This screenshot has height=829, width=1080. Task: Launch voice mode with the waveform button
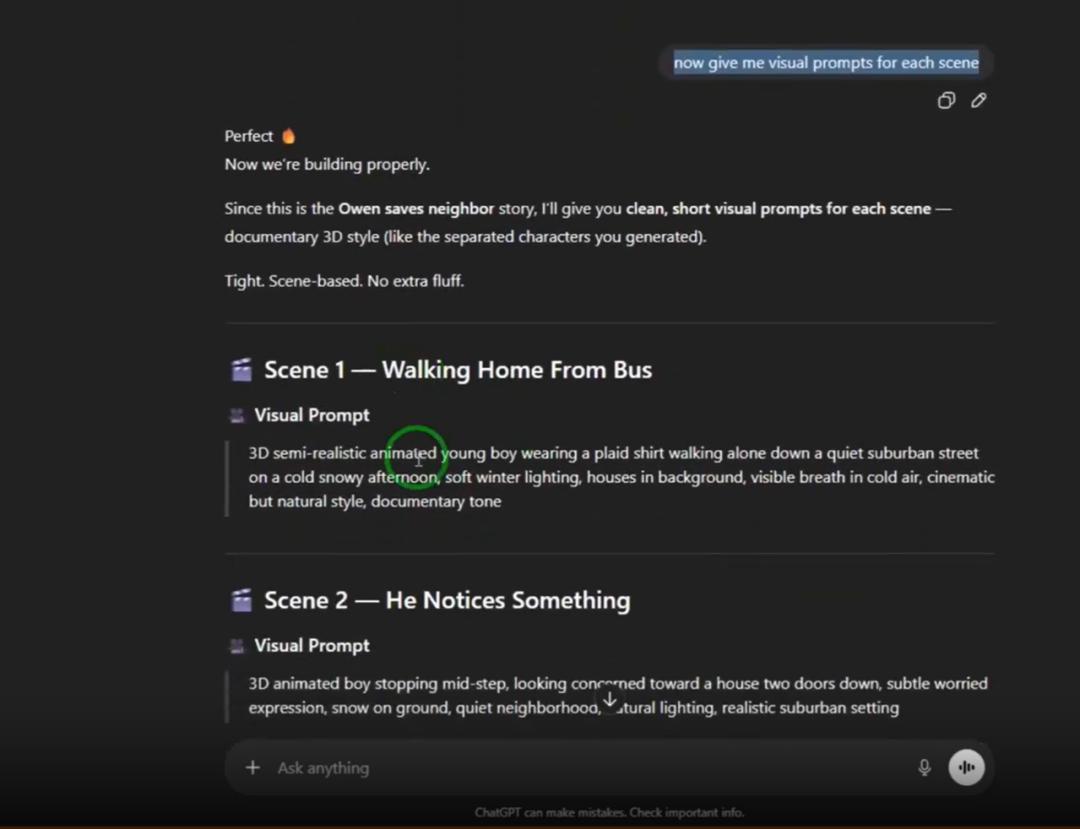click(966, 767)
